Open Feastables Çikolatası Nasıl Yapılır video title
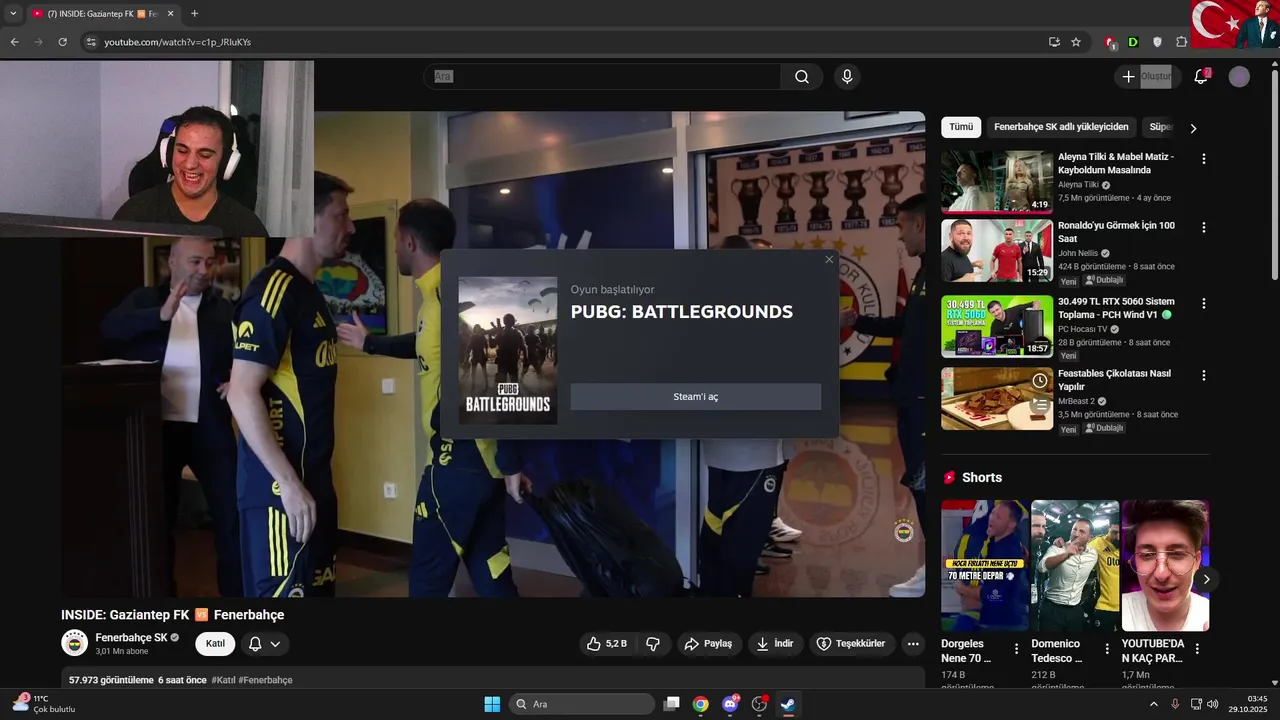The image size is (1280, 720). click(x=1115, y=380)
